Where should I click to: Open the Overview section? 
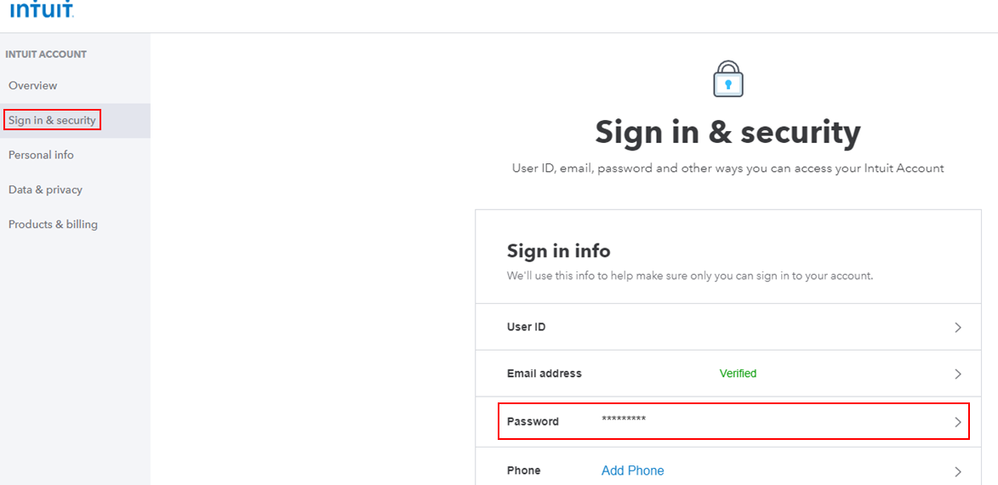tap(33, 86)
